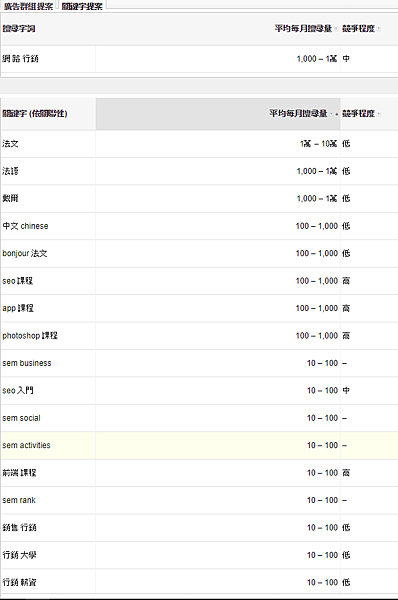Select the sem rank keyword
398x600 pixels.
click(x=19, y=500)
